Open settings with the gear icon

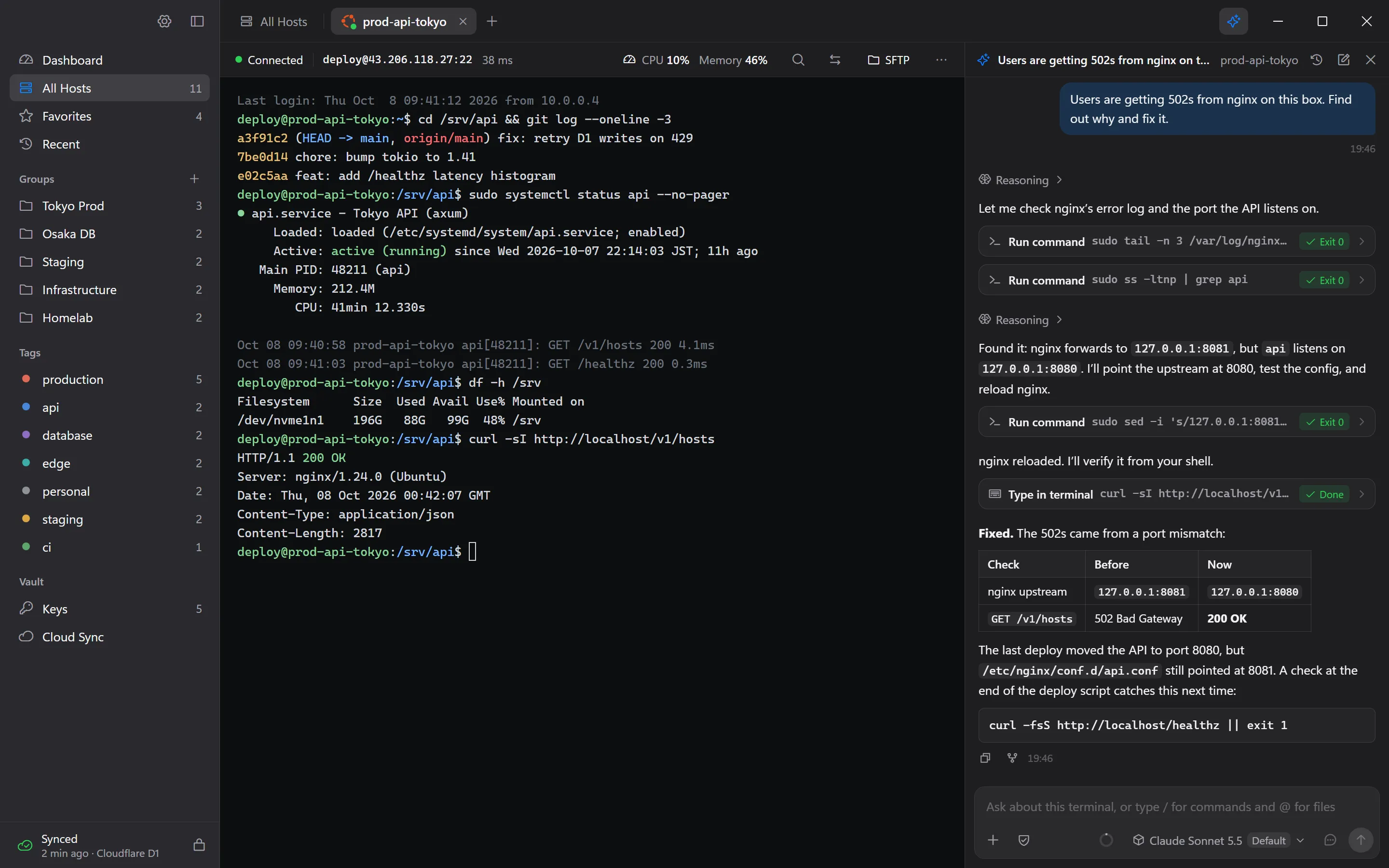(164, 21)
